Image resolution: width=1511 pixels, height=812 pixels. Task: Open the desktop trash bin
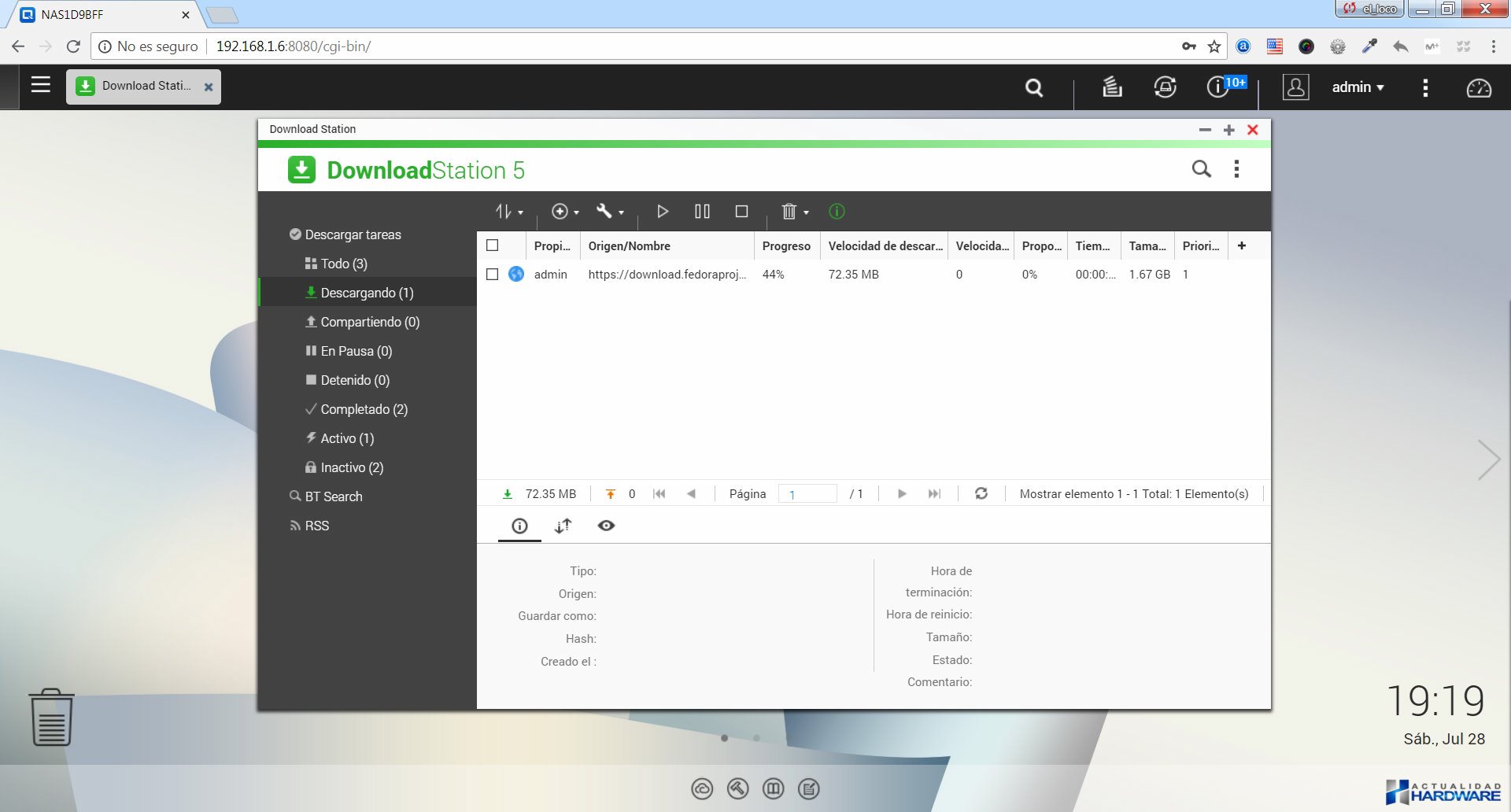[52, 717]
